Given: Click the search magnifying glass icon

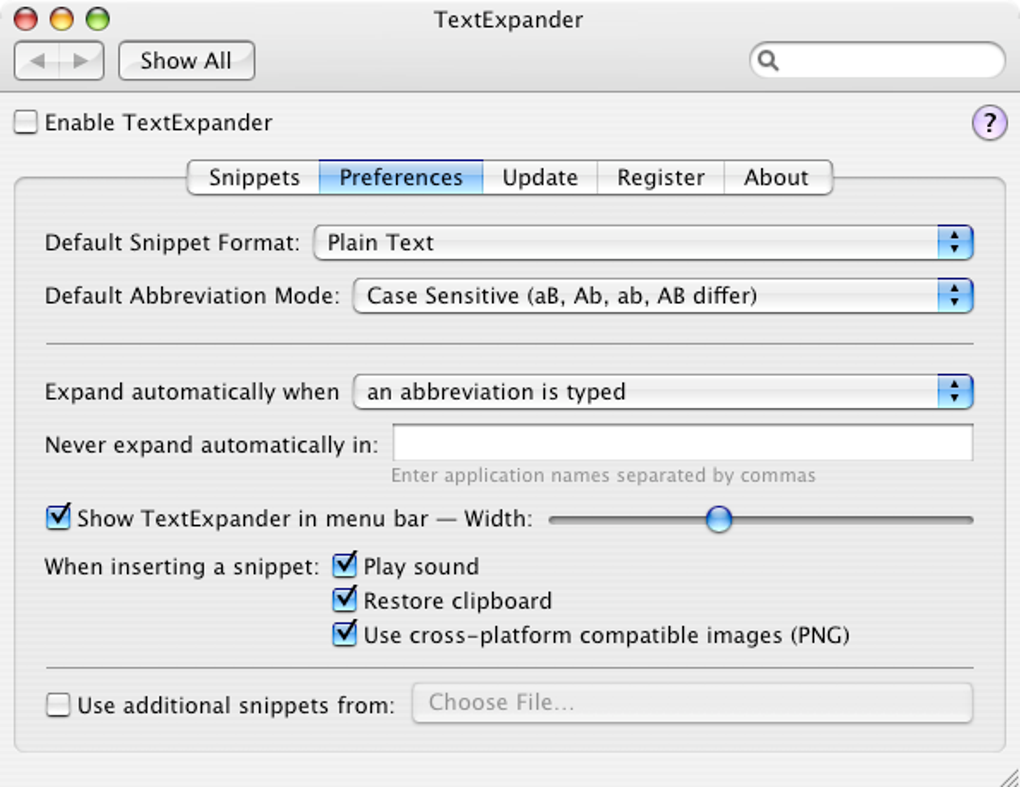Looking at the screenshot, I should [768, 61].
